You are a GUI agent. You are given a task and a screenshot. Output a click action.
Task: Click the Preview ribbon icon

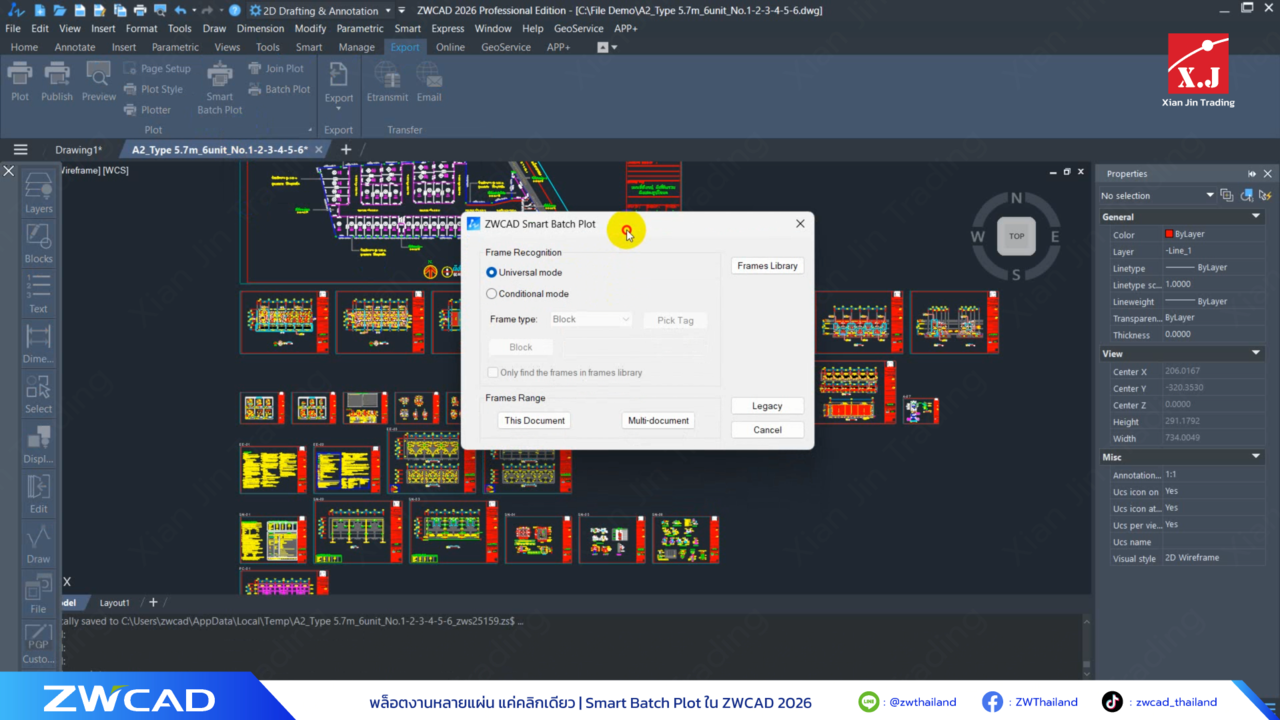point(99,82)
